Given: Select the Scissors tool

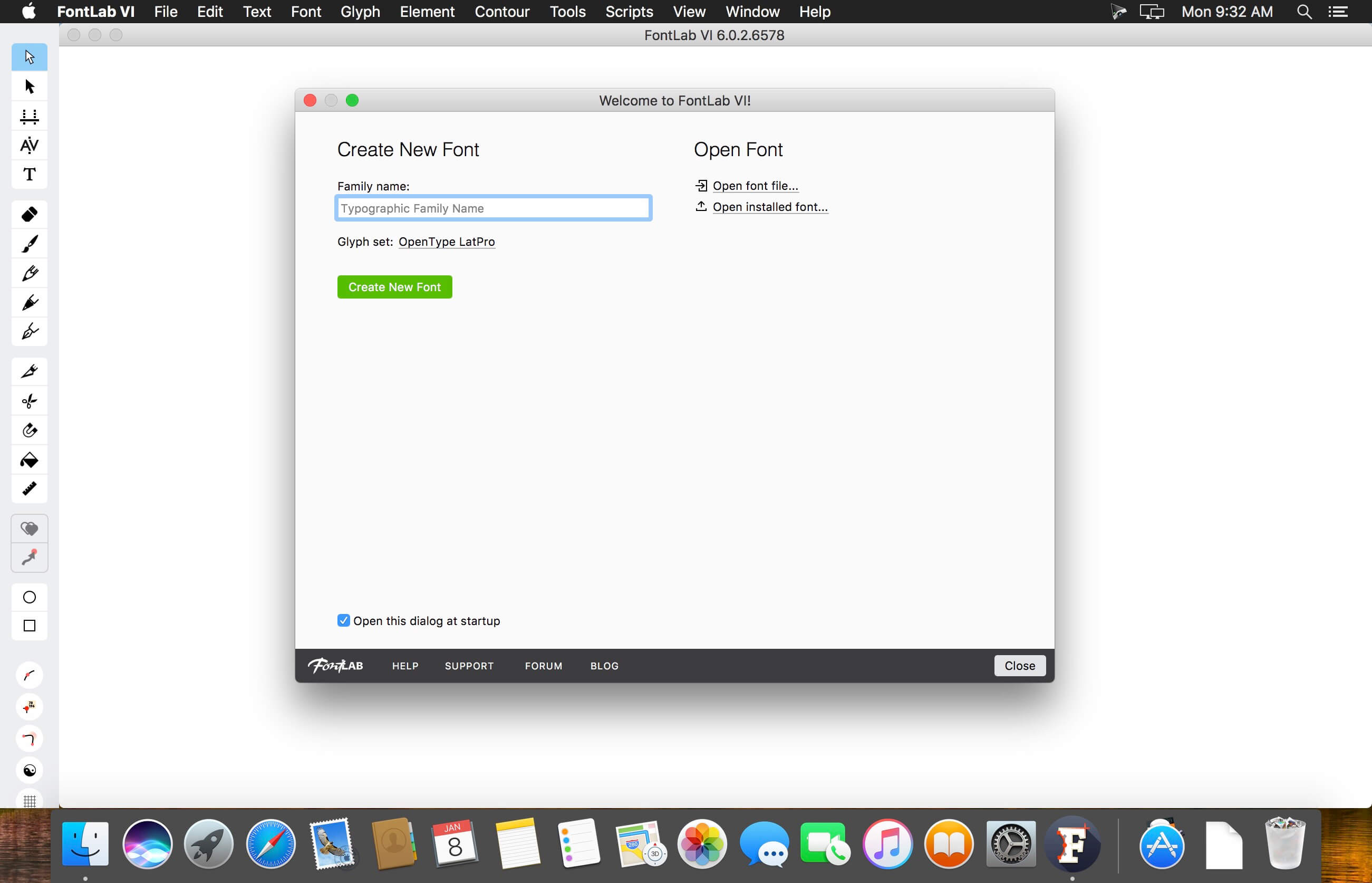Looking at the screenshot, I should [29, 401].
